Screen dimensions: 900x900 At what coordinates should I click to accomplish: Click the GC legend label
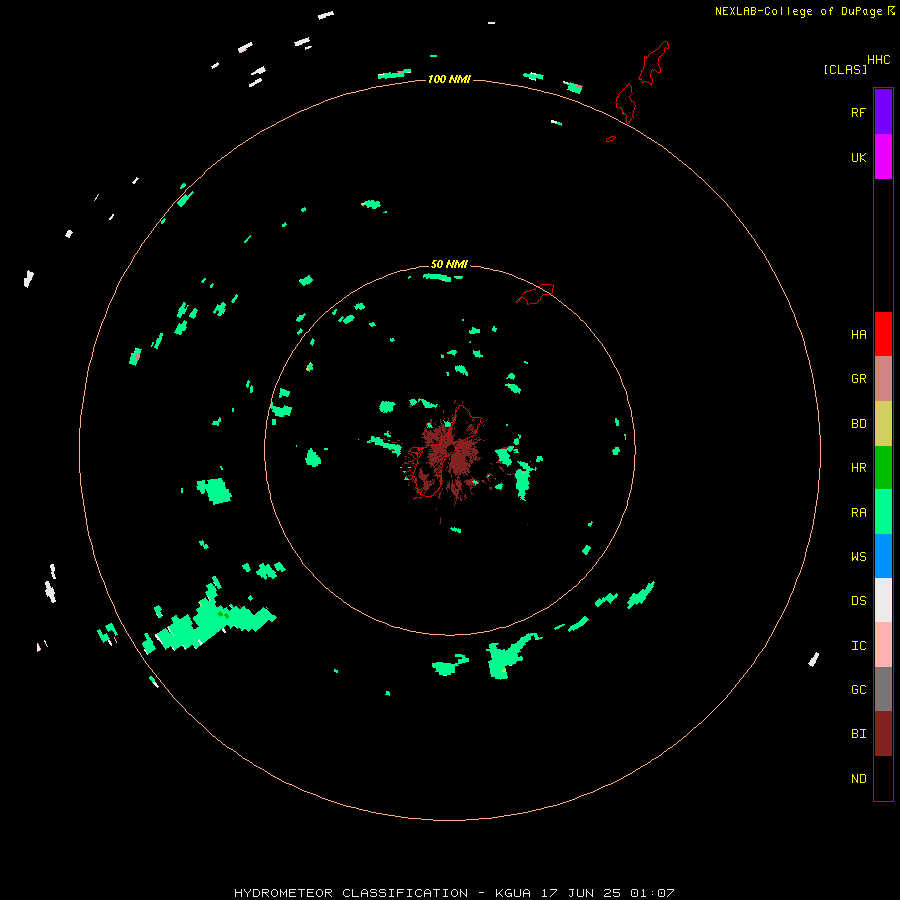(x=858, y=690)
